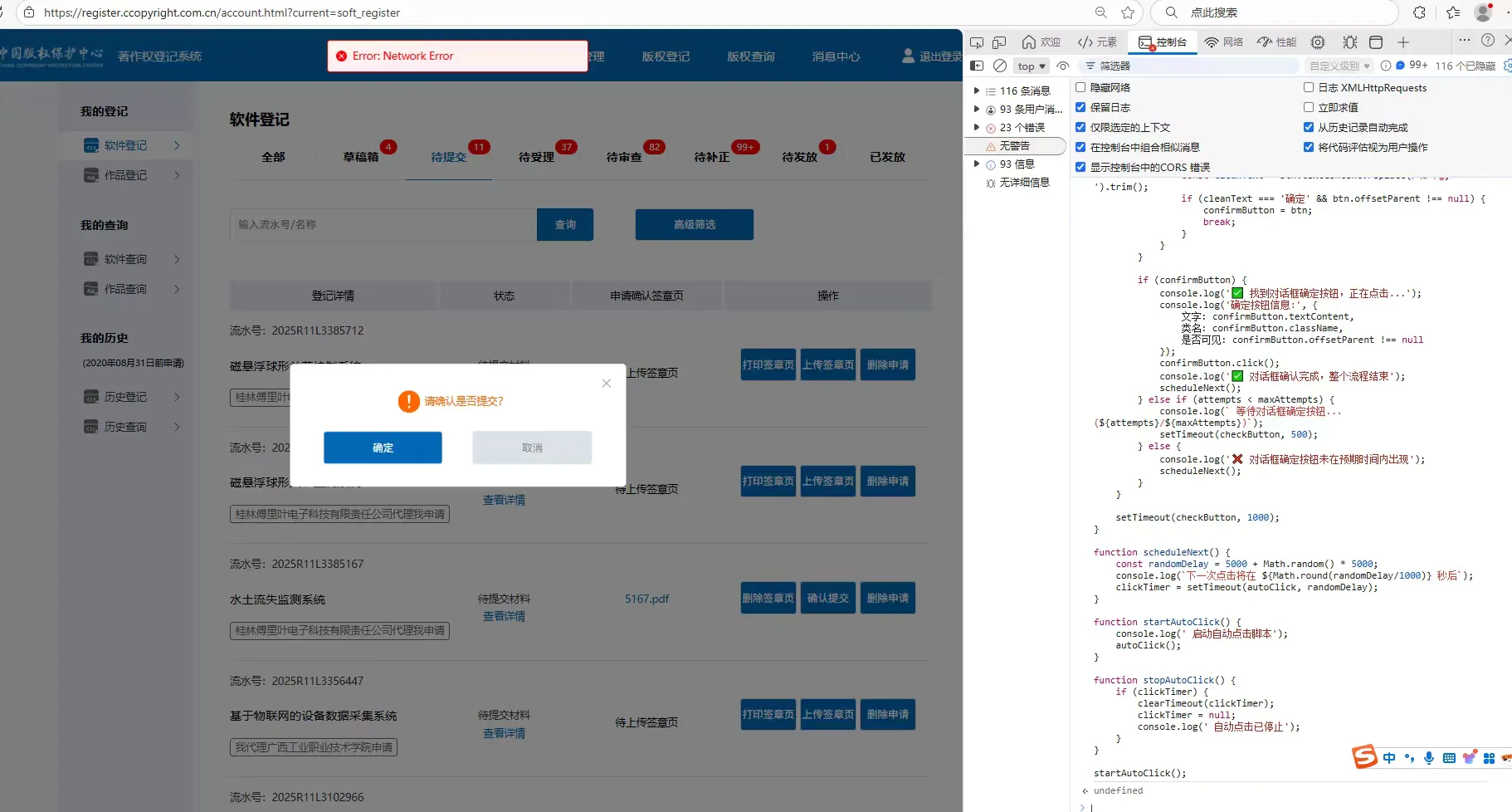
Task: Uncheck 仅限选定的上下文 checkbox
Action: (1080, 127)
